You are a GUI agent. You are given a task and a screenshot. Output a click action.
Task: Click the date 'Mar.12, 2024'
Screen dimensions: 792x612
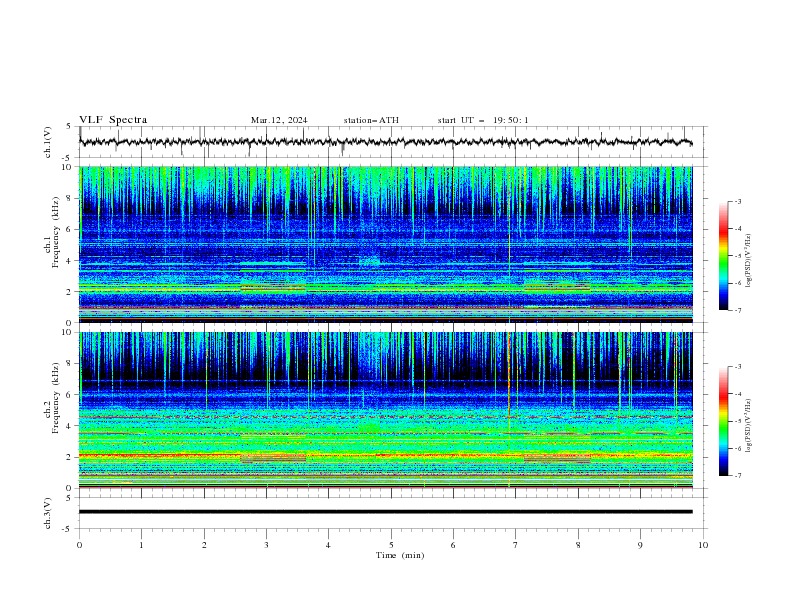click(x=279, y=120)
